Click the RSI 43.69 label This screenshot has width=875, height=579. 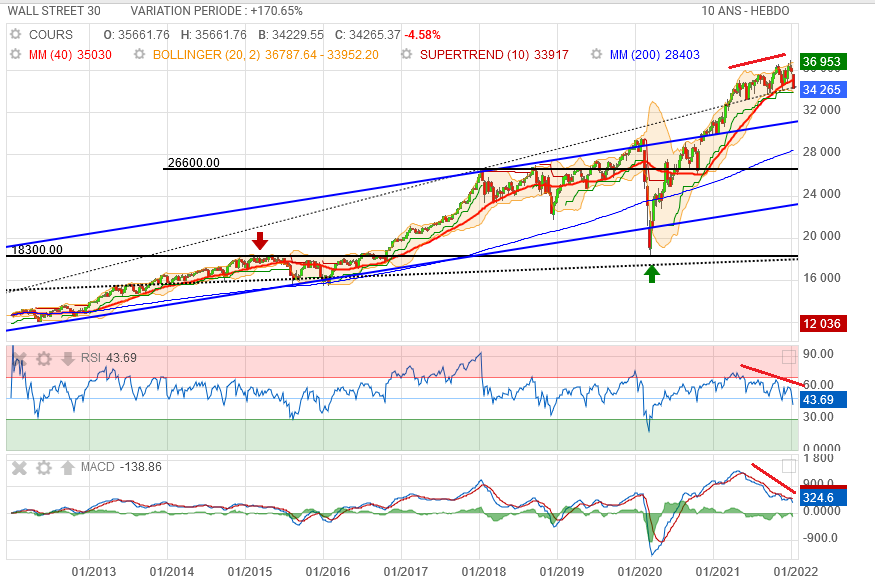coord(109,358)
